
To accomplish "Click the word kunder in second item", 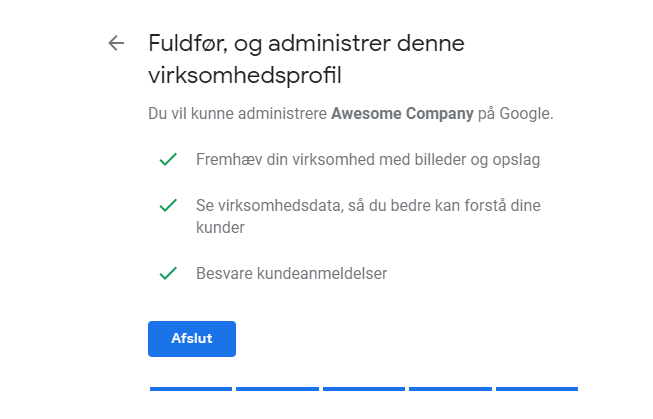I will click(220, 228).
